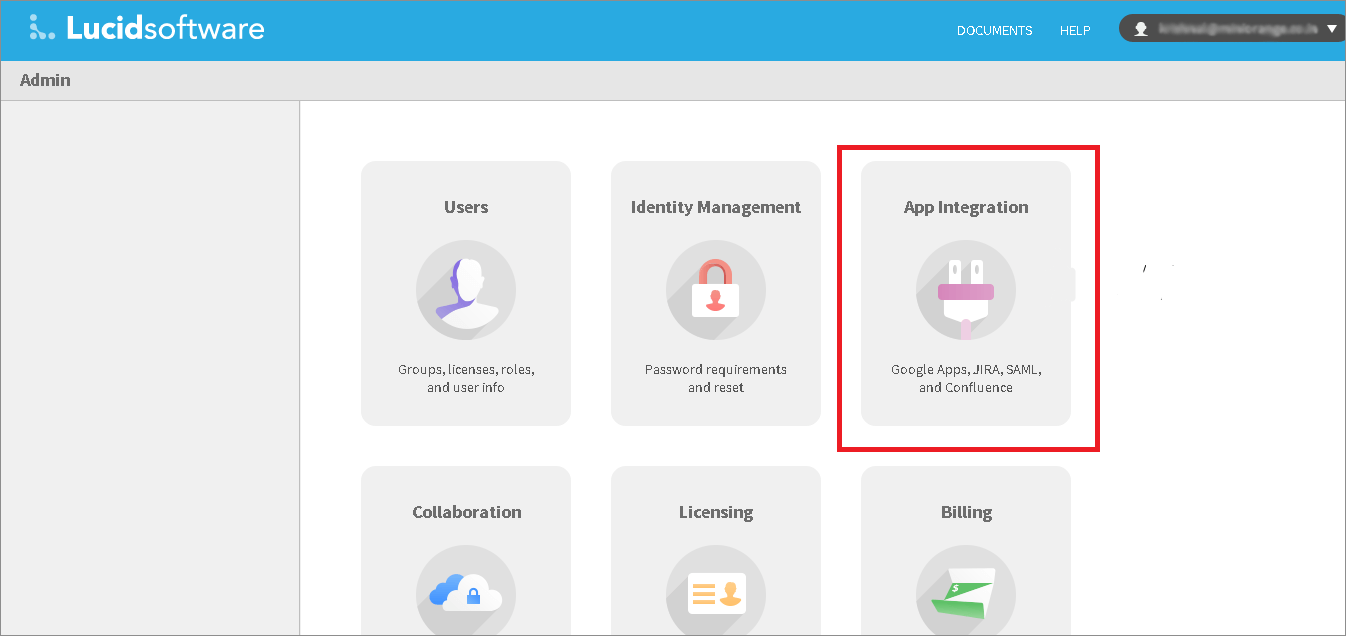This screenshot has height=636, width=1346.
Task: Open HELP in the top navigation
Action: [x=1075, y=31]
